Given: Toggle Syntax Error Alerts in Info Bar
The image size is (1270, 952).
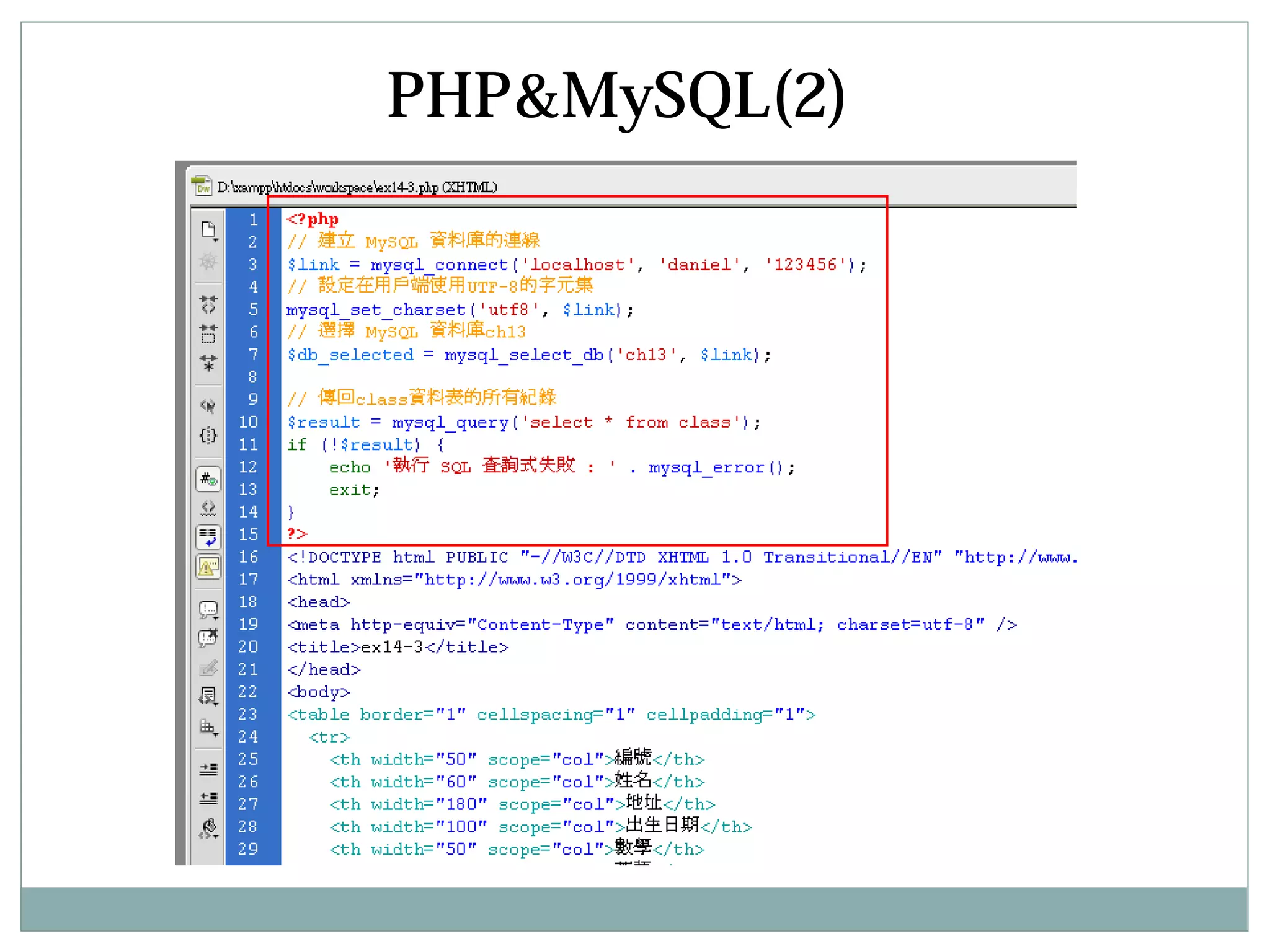Looking at the screenshot, I should coord(209,566).
